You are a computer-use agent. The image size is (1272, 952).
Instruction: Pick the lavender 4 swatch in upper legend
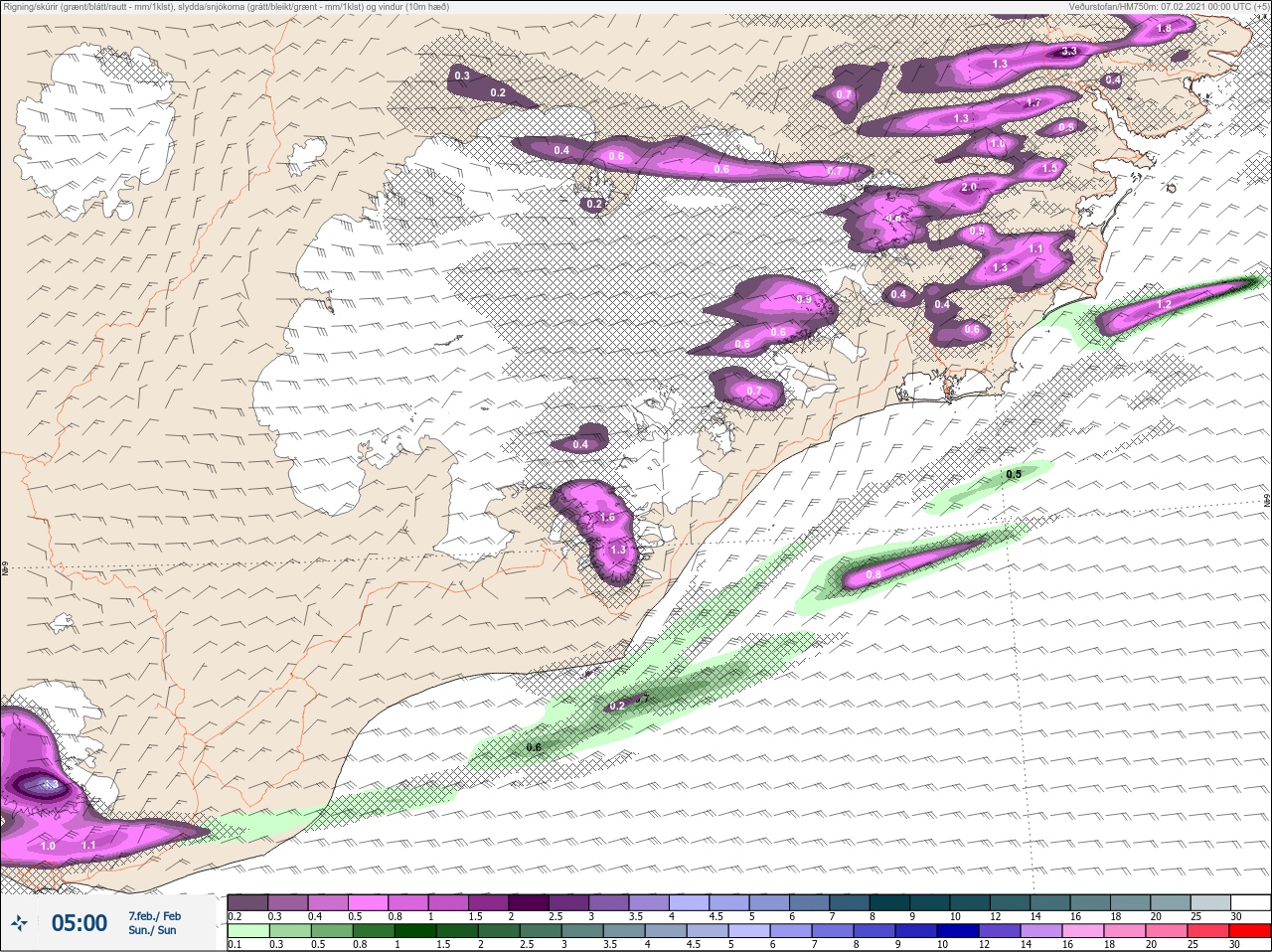coord(688,902)
